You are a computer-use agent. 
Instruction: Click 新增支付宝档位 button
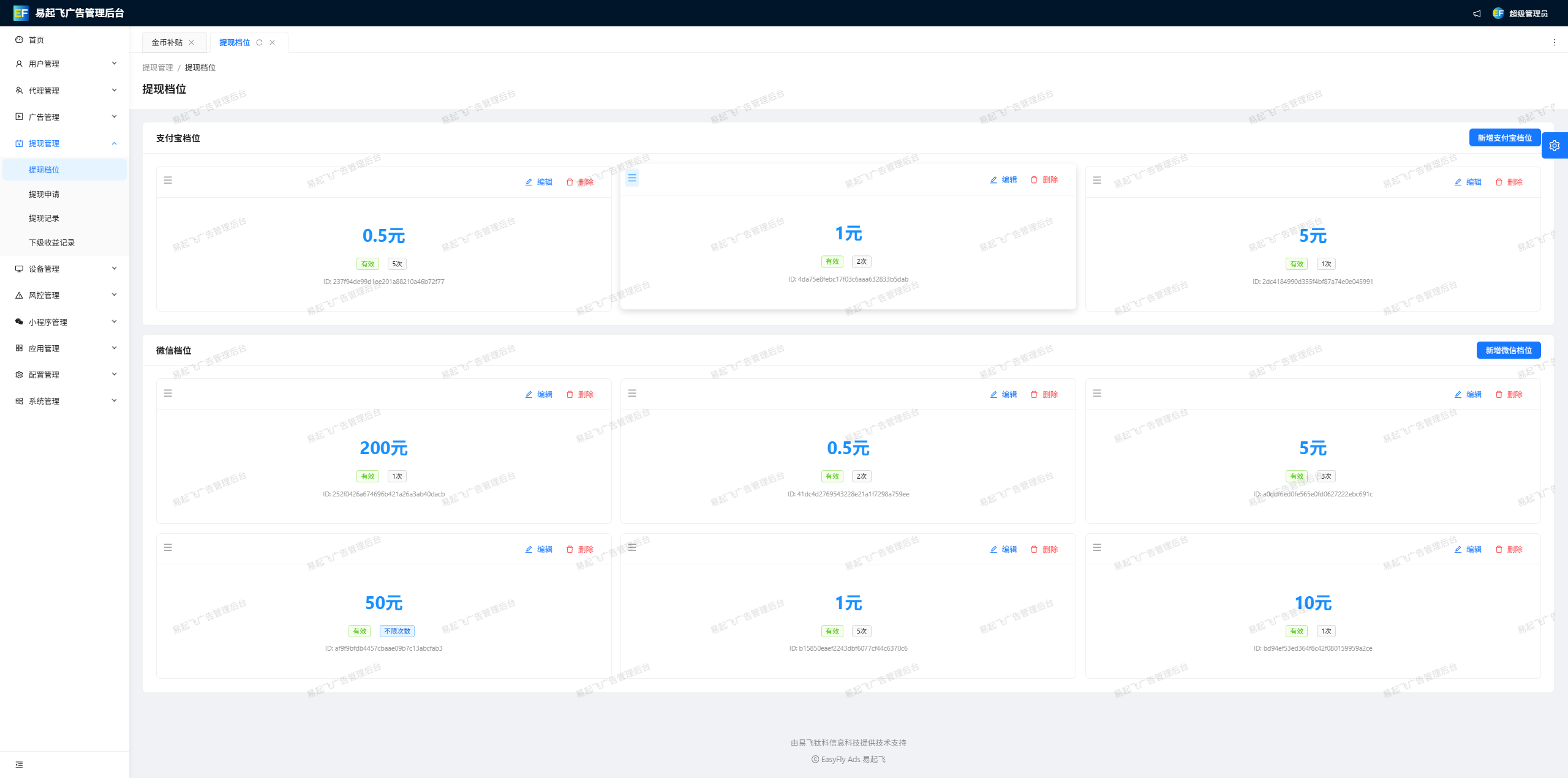pos(1504,138)
